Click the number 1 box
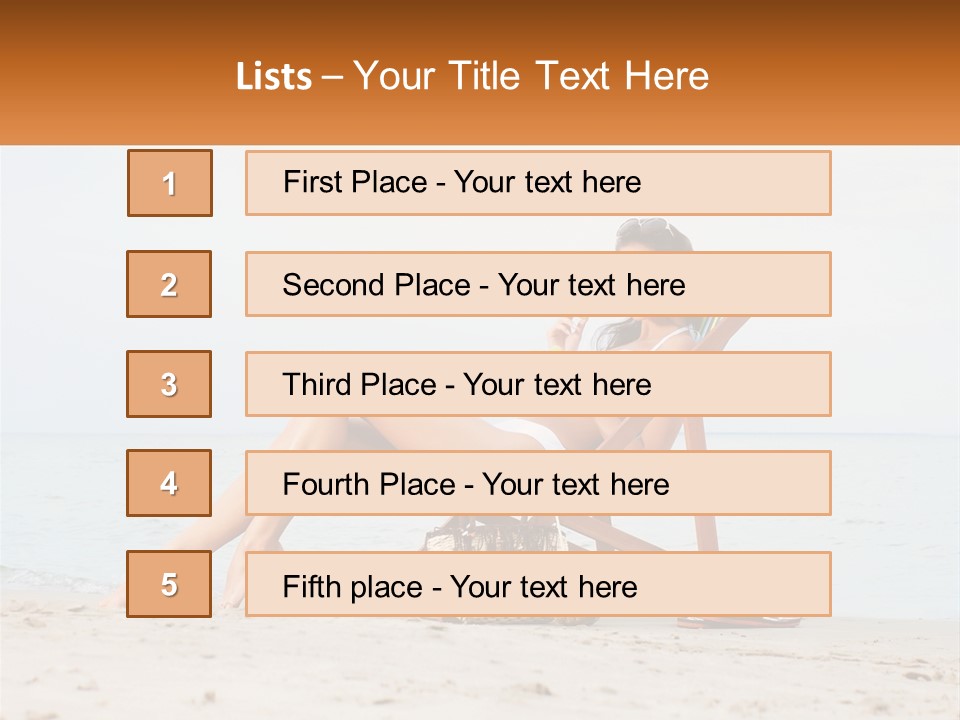The image size is (960, 720). [170, 183]
